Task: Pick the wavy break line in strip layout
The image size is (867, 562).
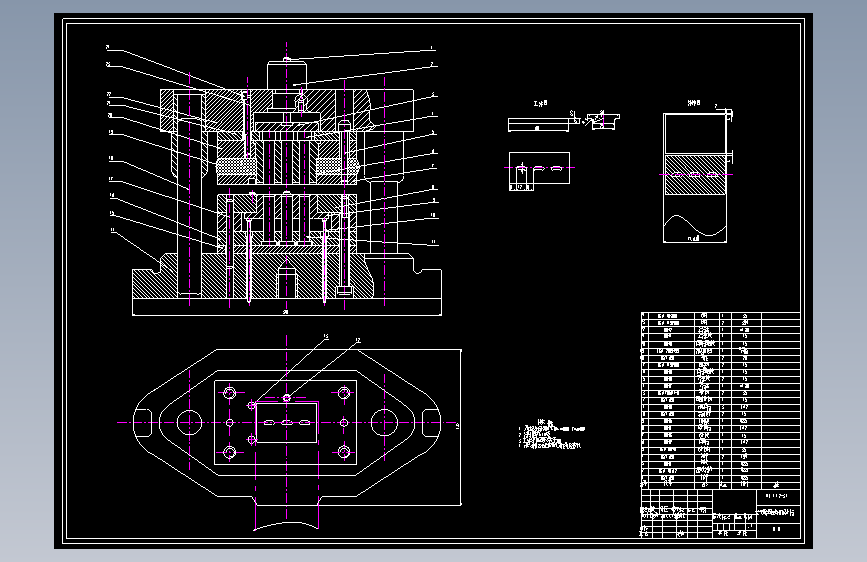Action: 695,226
